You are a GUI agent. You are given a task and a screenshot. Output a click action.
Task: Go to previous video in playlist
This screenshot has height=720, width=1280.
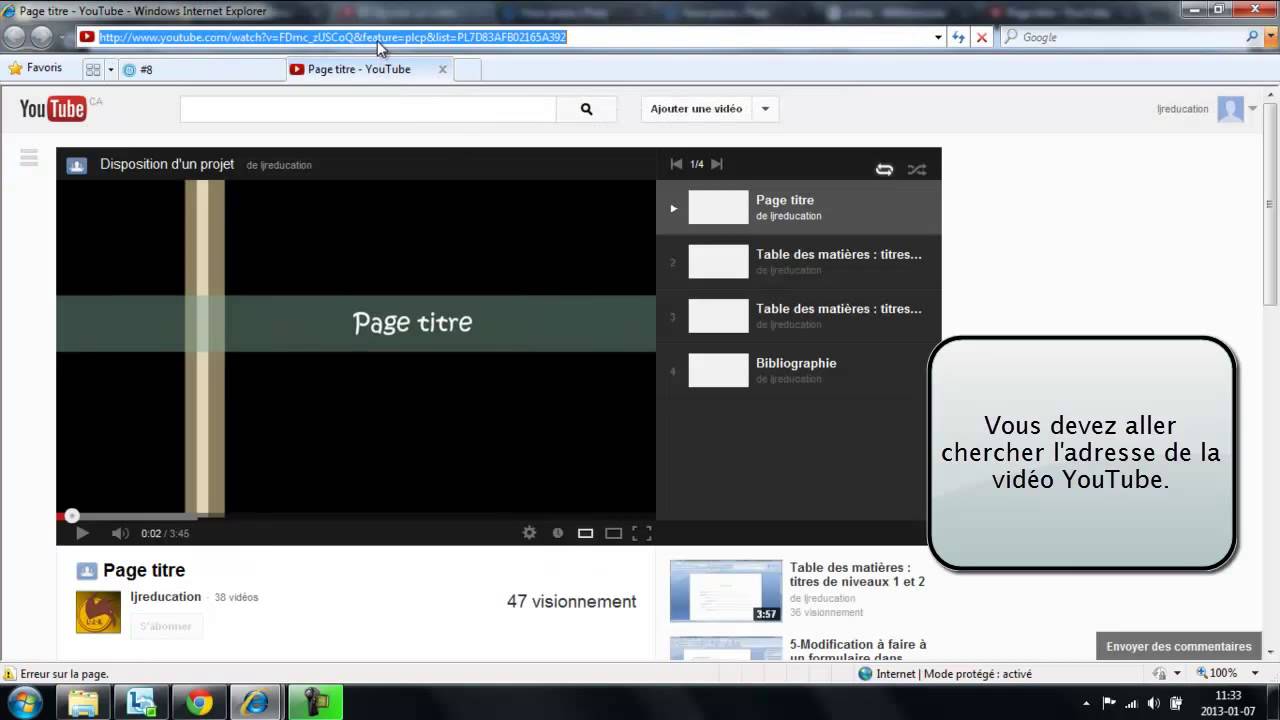tap(676, 164)
